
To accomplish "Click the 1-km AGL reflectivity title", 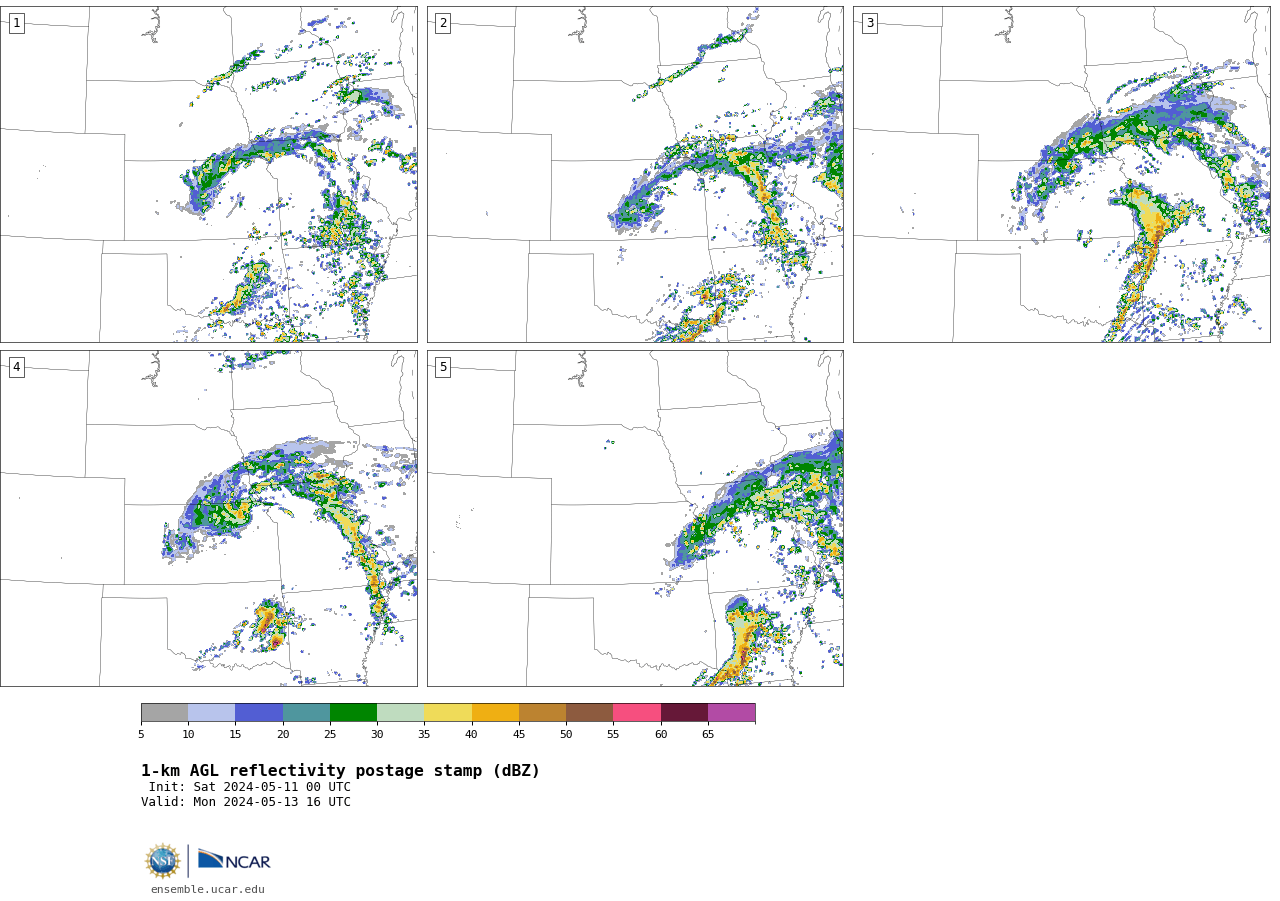I will (340, 771).
